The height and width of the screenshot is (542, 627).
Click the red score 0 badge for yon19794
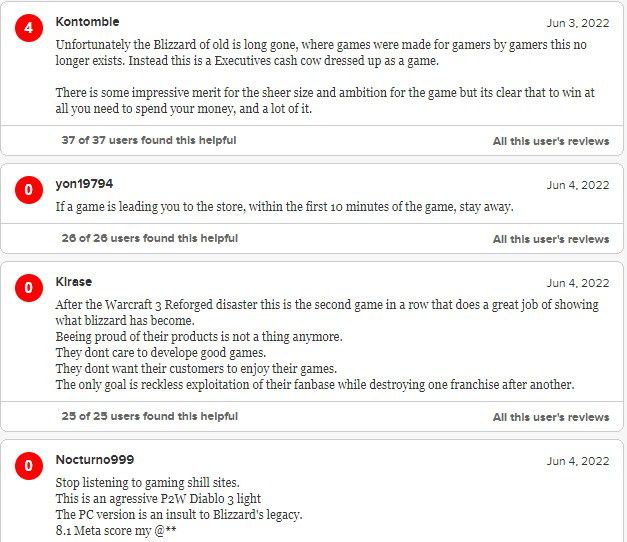coord(29,190)
